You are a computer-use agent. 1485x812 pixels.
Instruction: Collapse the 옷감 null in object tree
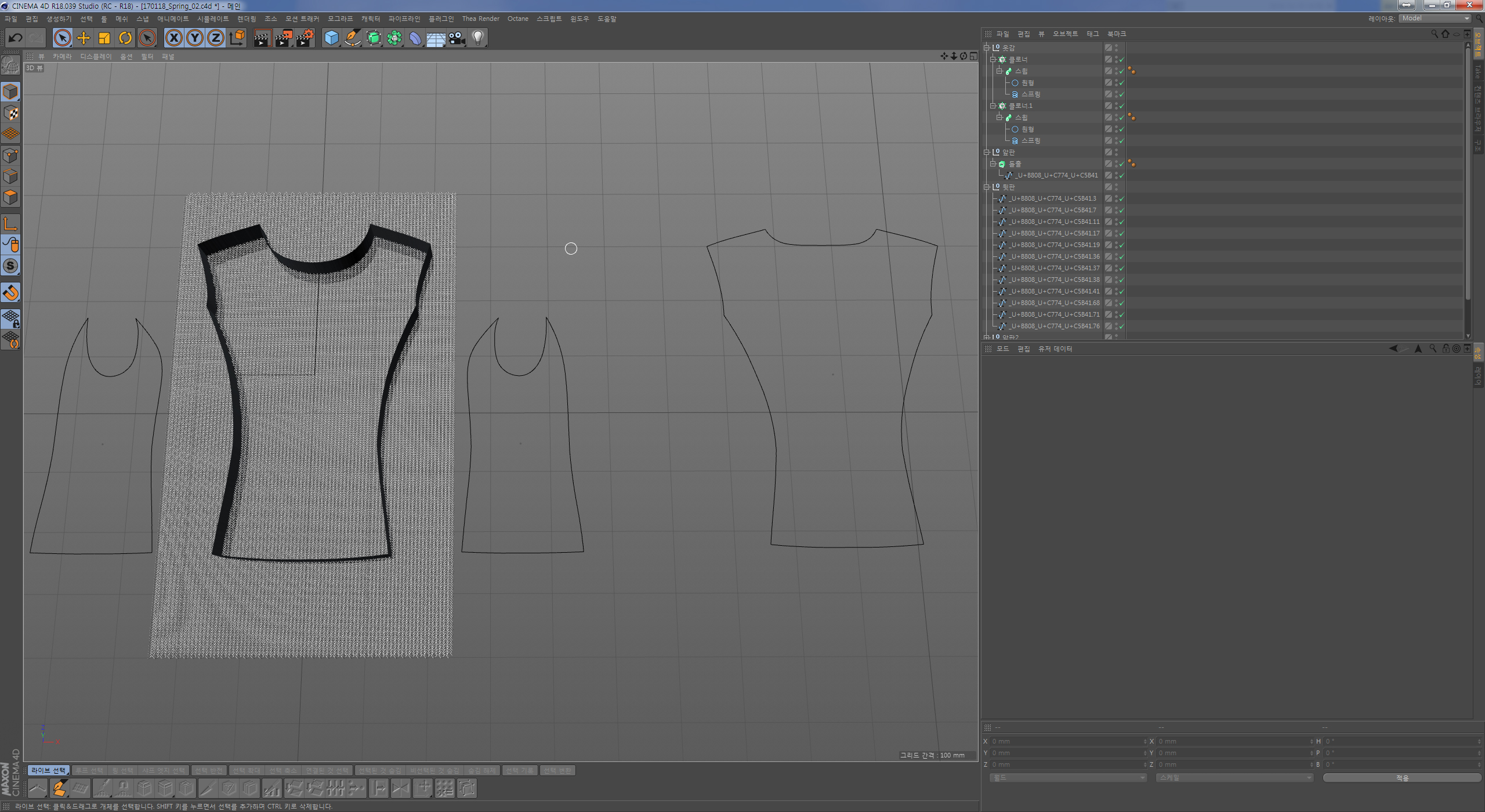(x=986, y=48)
